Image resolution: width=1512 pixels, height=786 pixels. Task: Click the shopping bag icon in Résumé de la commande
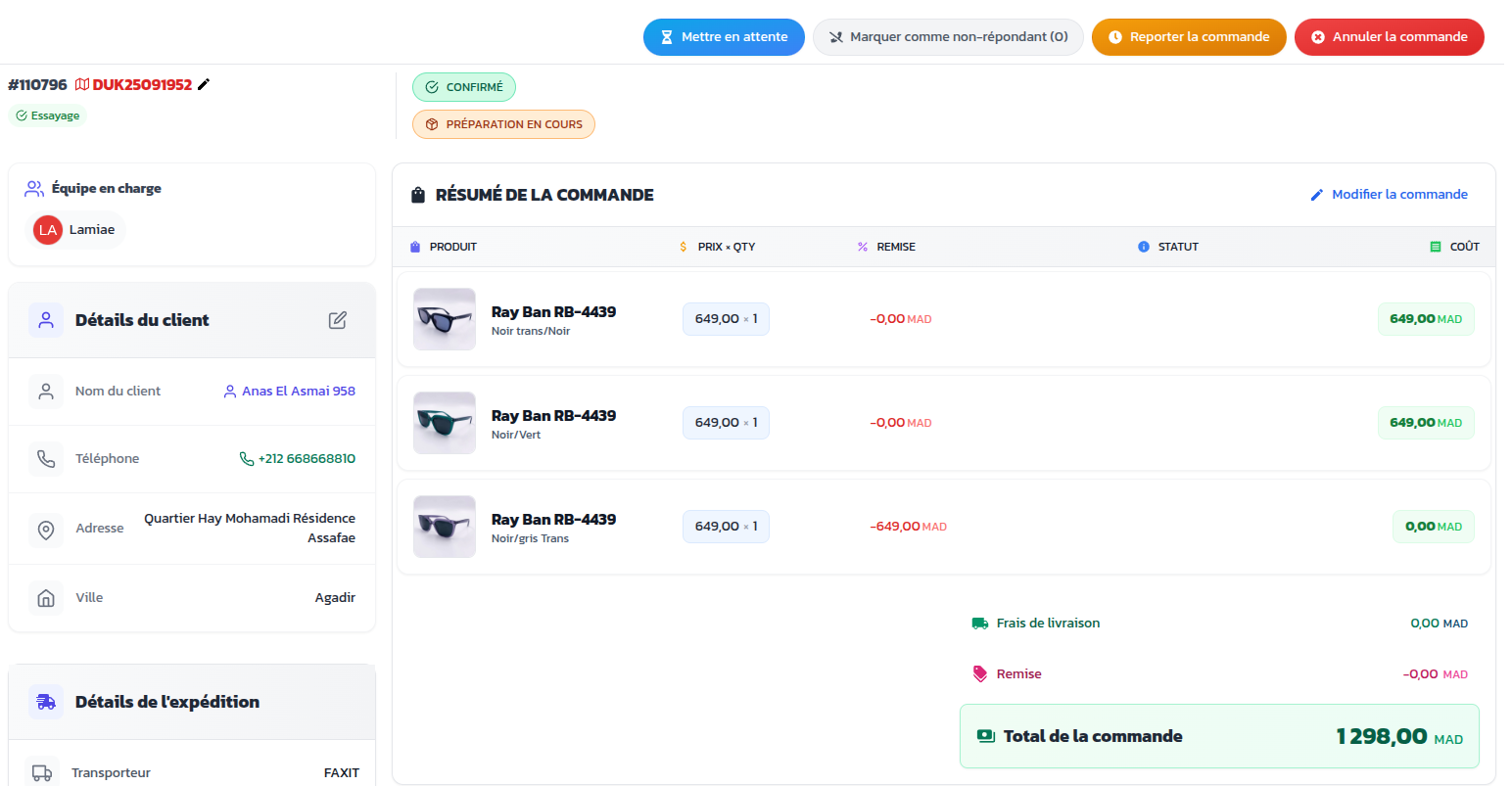[x=418, y=195]
